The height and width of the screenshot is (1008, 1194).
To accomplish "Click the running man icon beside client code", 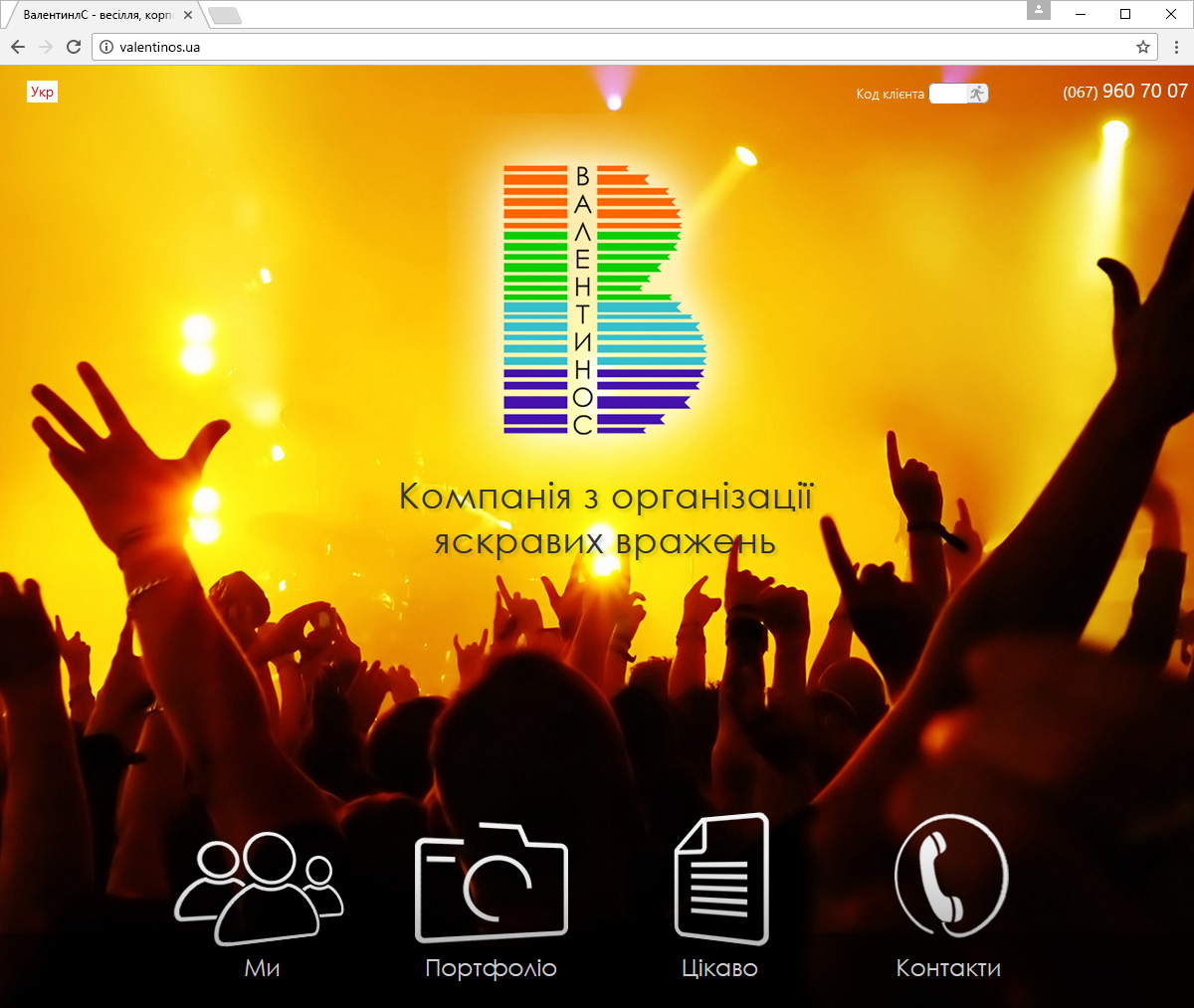I will click(x=977, y=94).
